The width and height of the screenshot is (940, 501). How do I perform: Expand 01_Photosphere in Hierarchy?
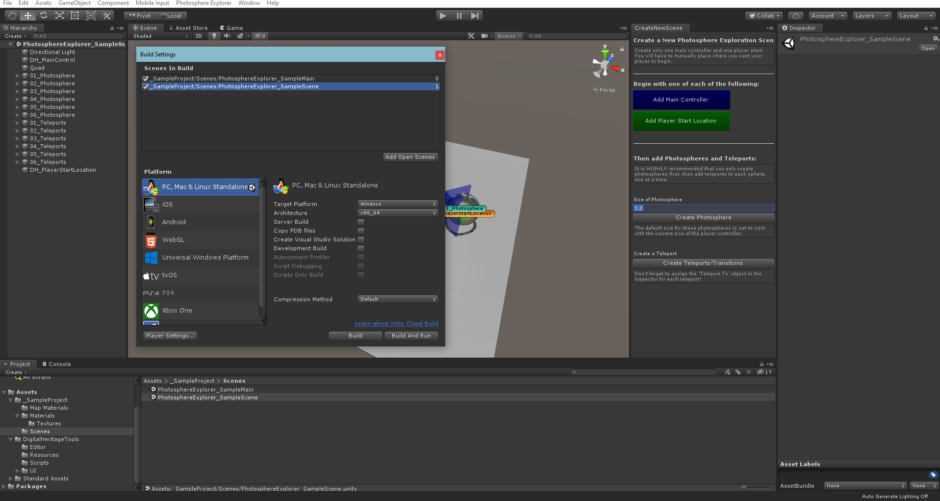[x=17, y=75]
